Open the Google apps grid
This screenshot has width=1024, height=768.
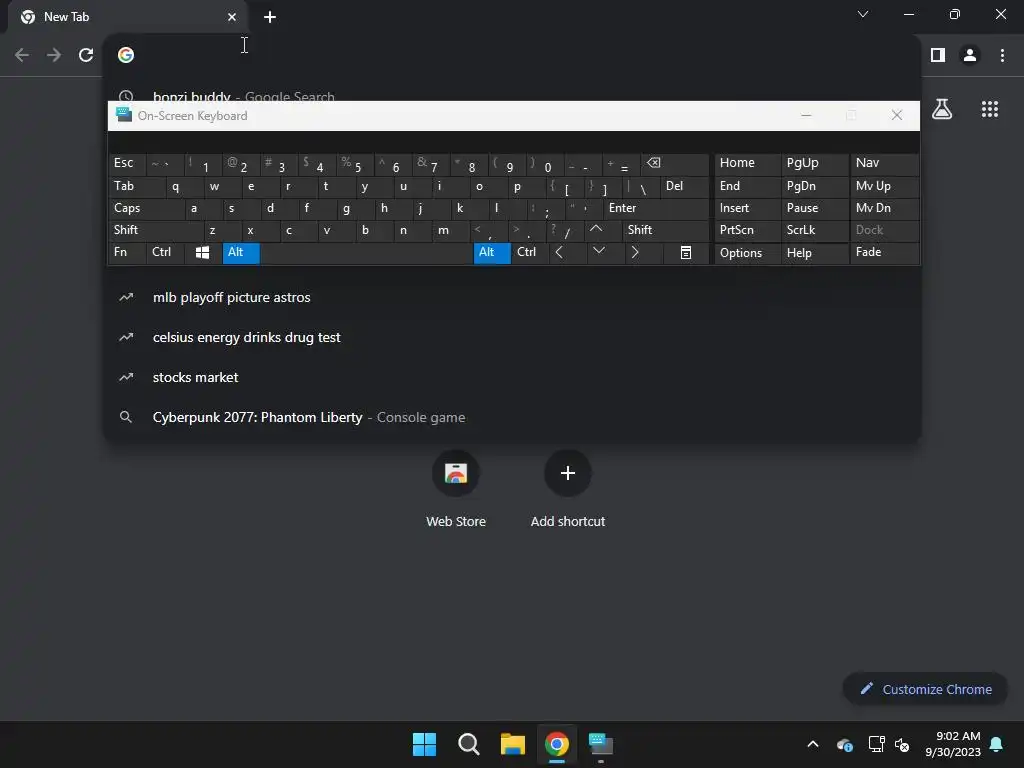pyautogui.click(x=990, y=109)
